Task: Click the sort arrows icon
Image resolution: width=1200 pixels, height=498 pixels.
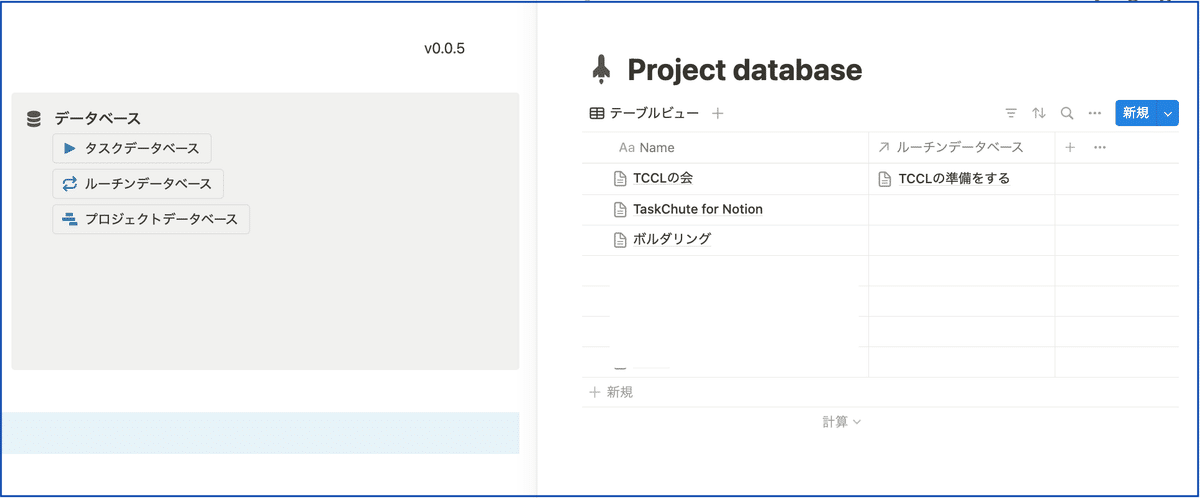Action: tap(1039, 114)
